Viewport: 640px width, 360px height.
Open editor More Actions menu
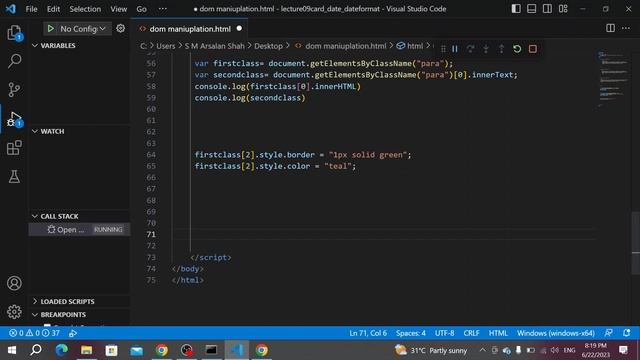(x=626, y=28)
